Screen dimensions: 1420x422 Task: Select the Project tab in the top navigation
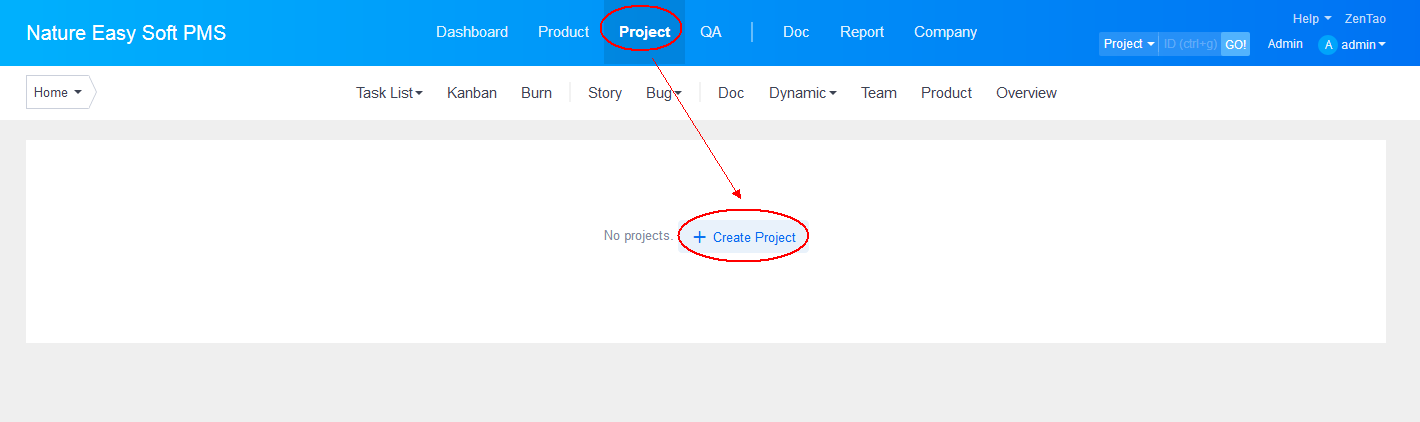tap(644, 32)
